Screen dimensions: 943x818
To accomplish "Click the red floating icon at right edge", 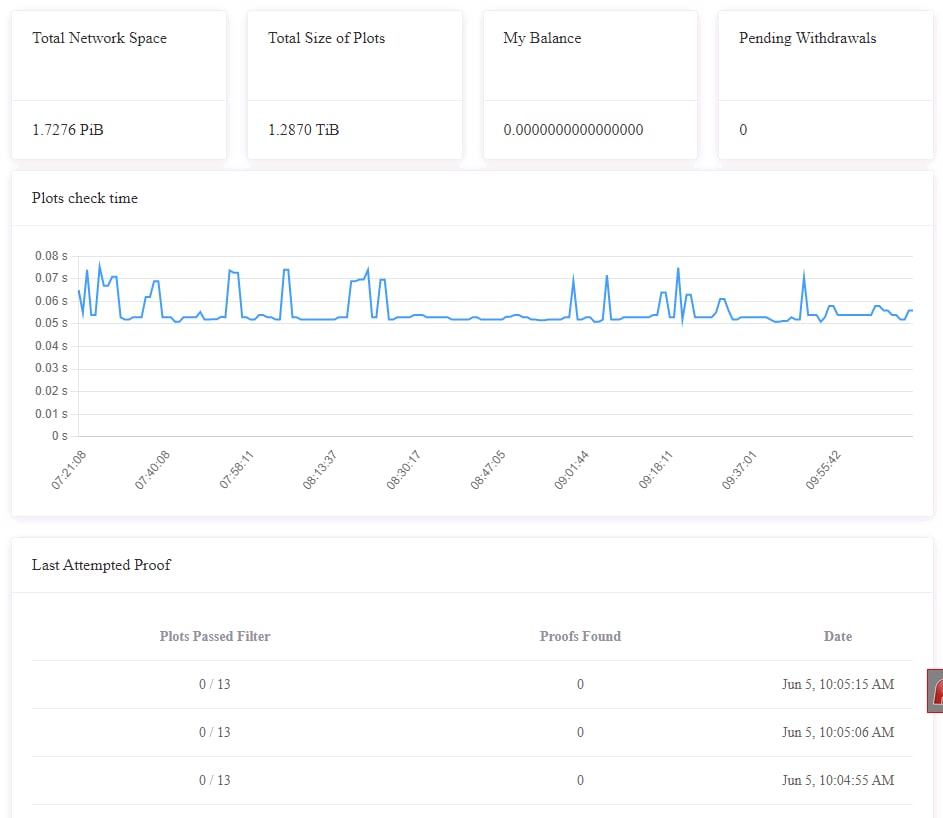I will [936, 691].
